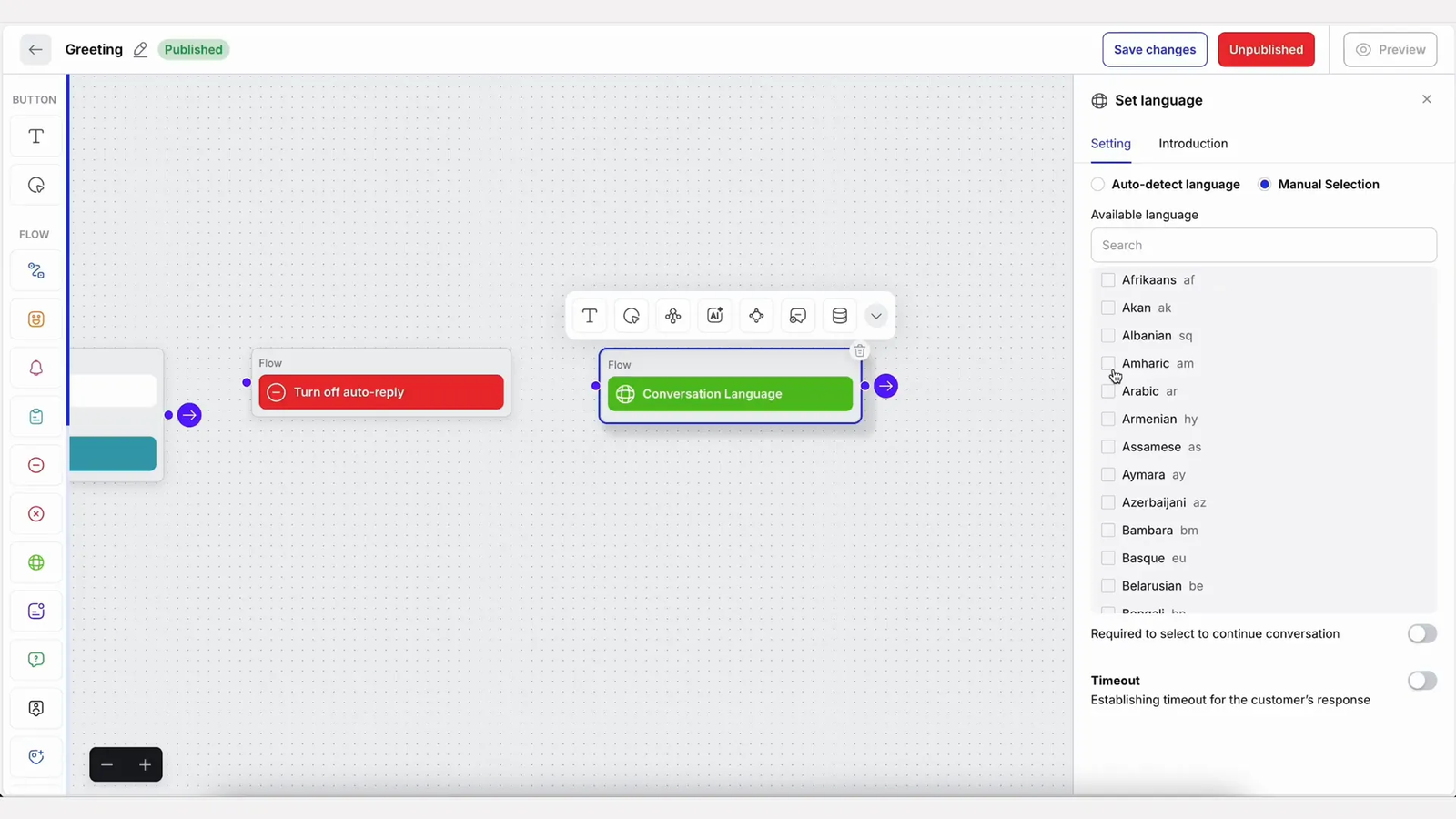1456x819 pixels.
Task: Select the click-action button tool in left sidebar
Action: 36,186
